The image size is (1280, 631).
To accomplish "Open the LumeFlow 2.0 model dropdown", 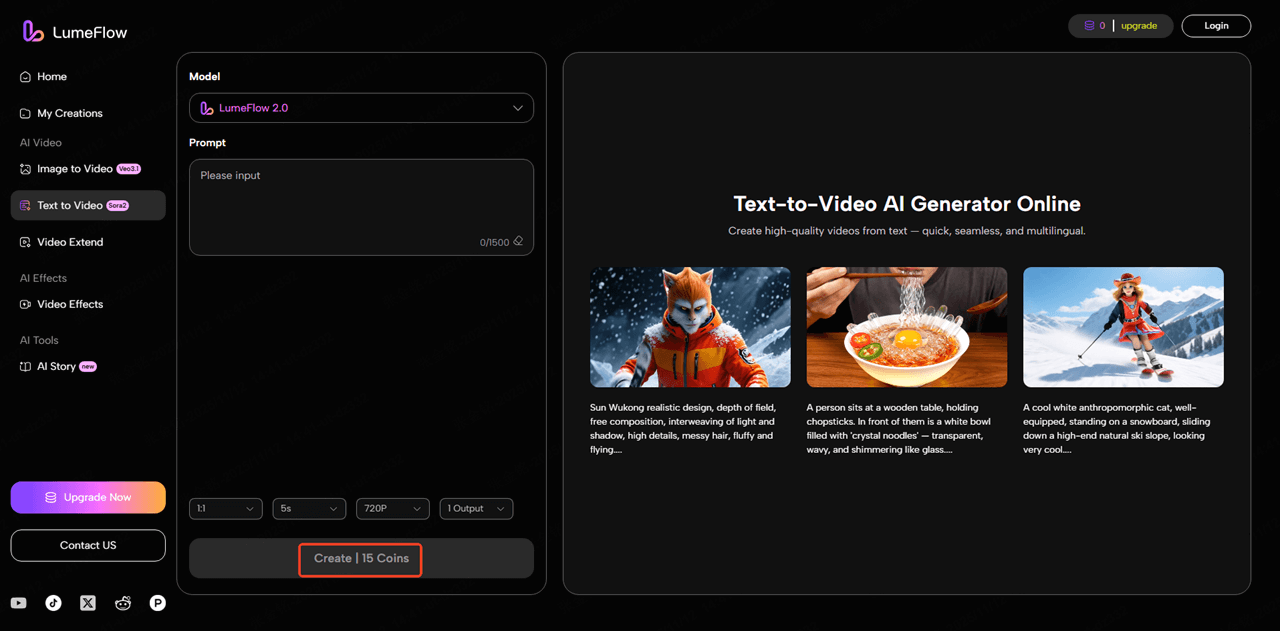I will tap(361, 107).
